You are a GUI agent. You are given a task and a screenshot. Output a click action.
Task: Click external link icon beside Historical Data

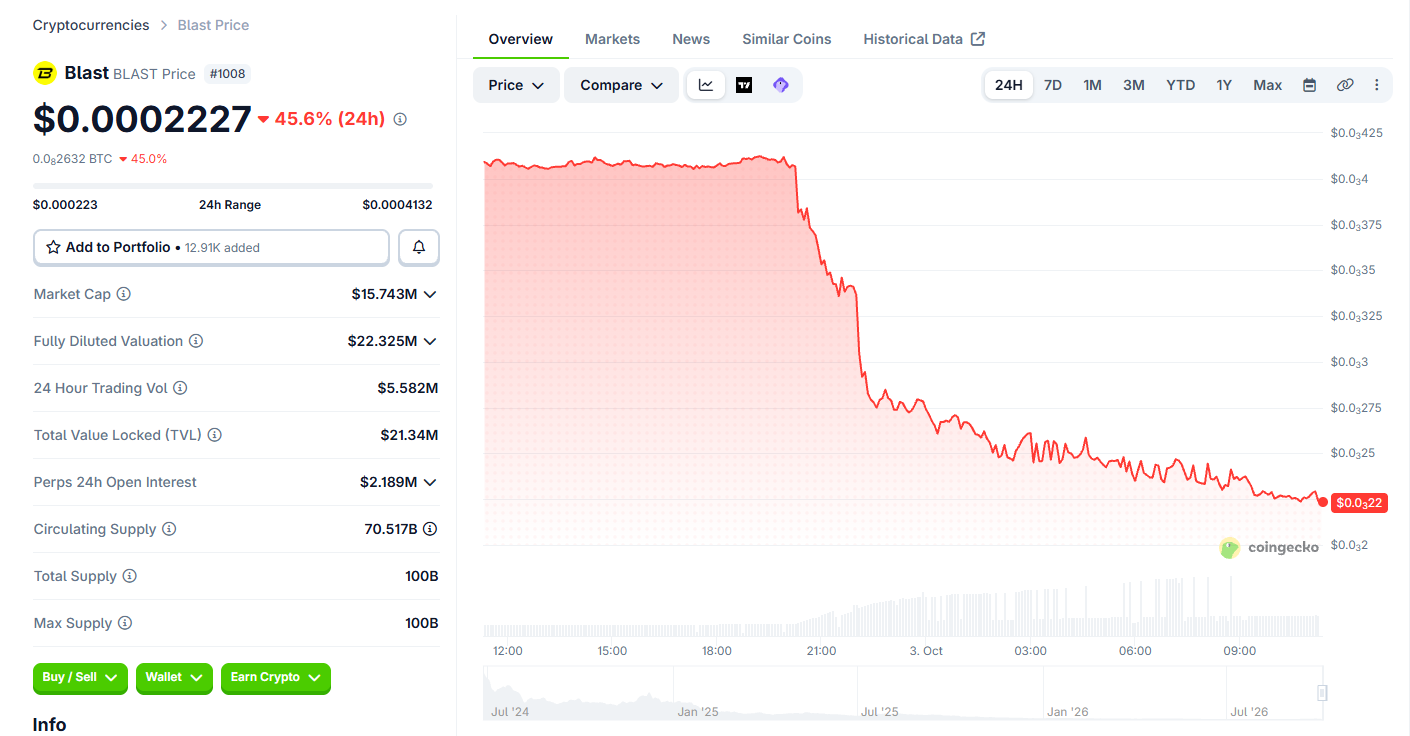point(979,39)
